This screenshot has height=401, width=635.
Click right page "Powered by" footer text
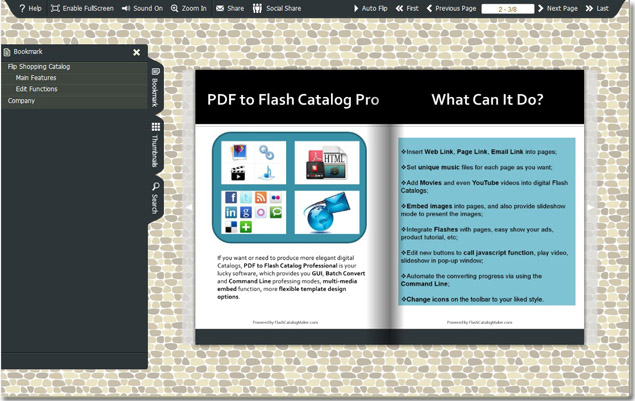coord(479,322)
